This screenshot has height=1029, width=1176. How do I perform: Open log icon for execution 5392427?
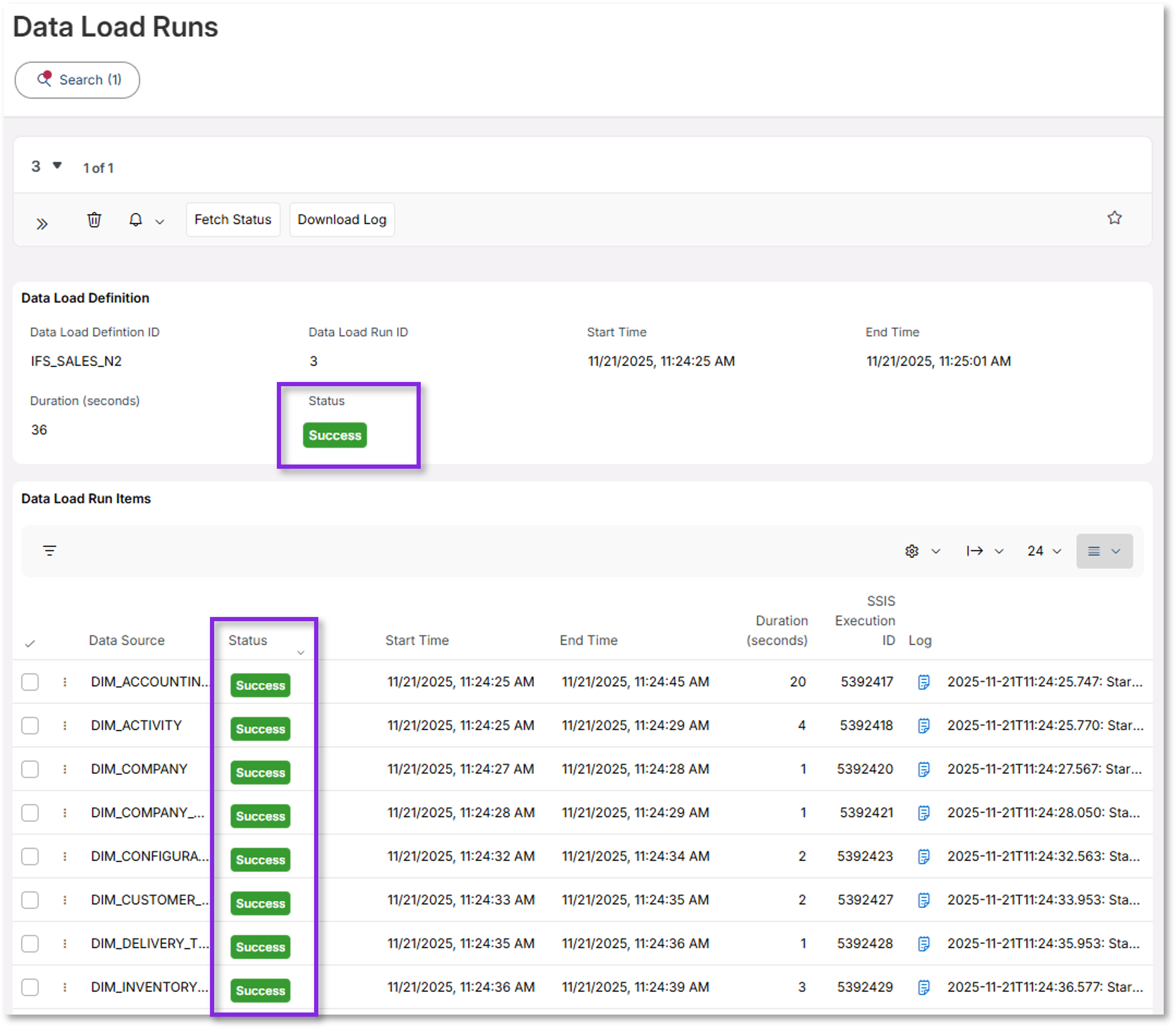923,900
